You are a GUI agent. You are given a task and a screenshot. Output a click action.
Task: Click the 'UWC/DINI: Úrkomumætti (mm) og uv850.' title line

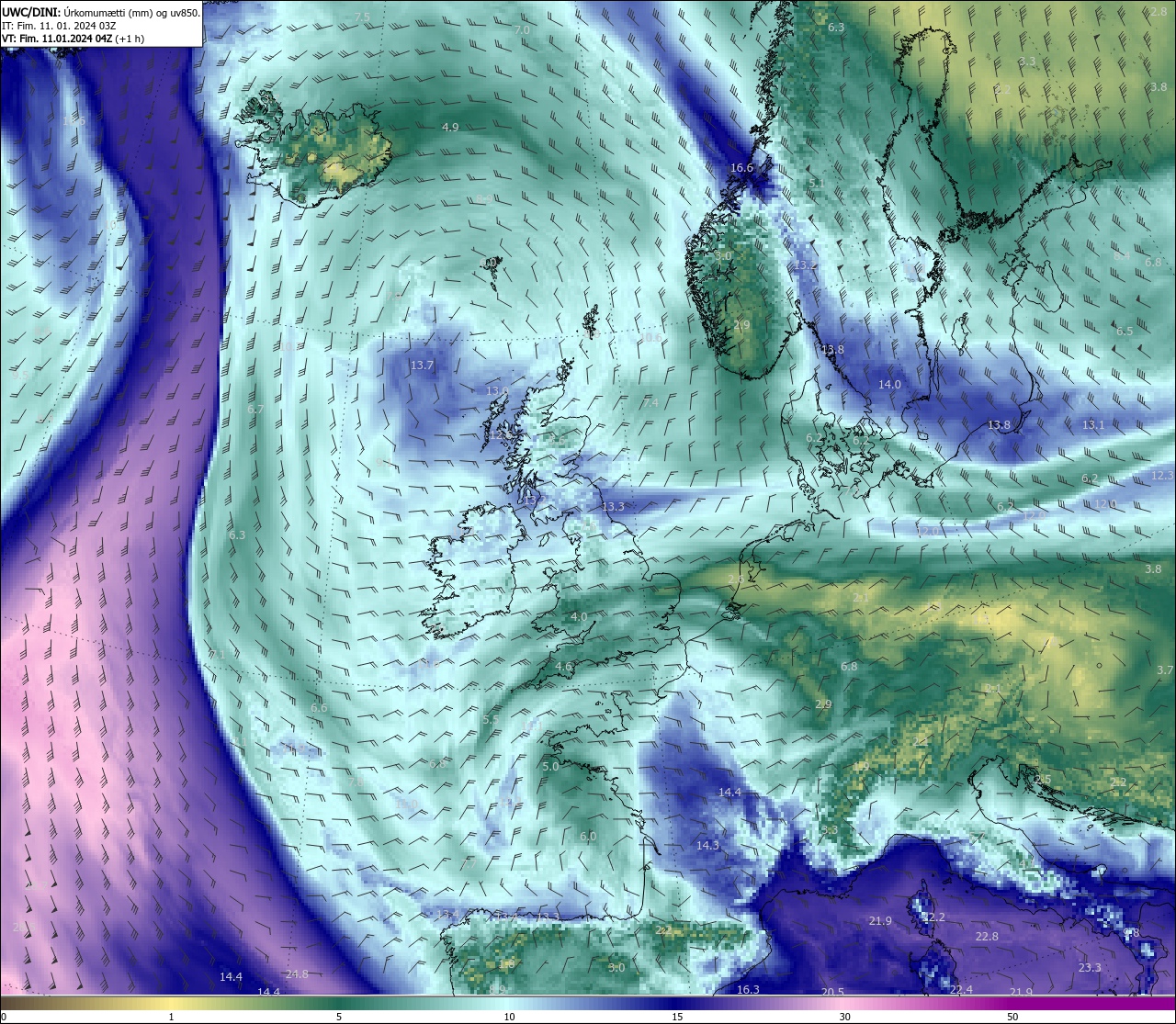[101, 12]
